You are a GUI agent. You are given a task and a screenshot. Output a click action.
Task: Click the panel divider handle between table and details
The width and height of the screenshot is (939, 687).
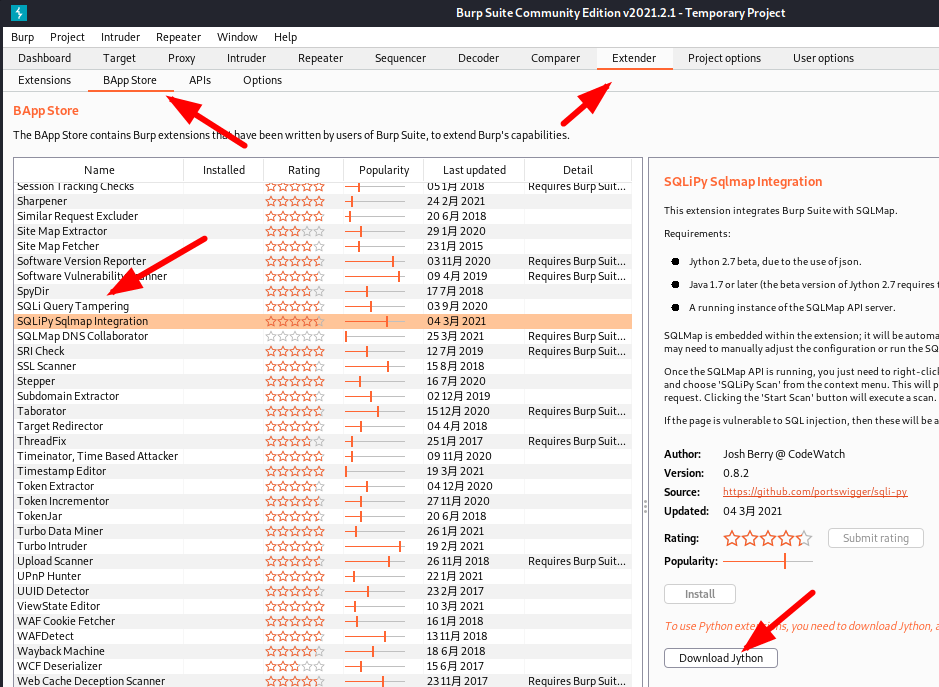click(645, 507)
